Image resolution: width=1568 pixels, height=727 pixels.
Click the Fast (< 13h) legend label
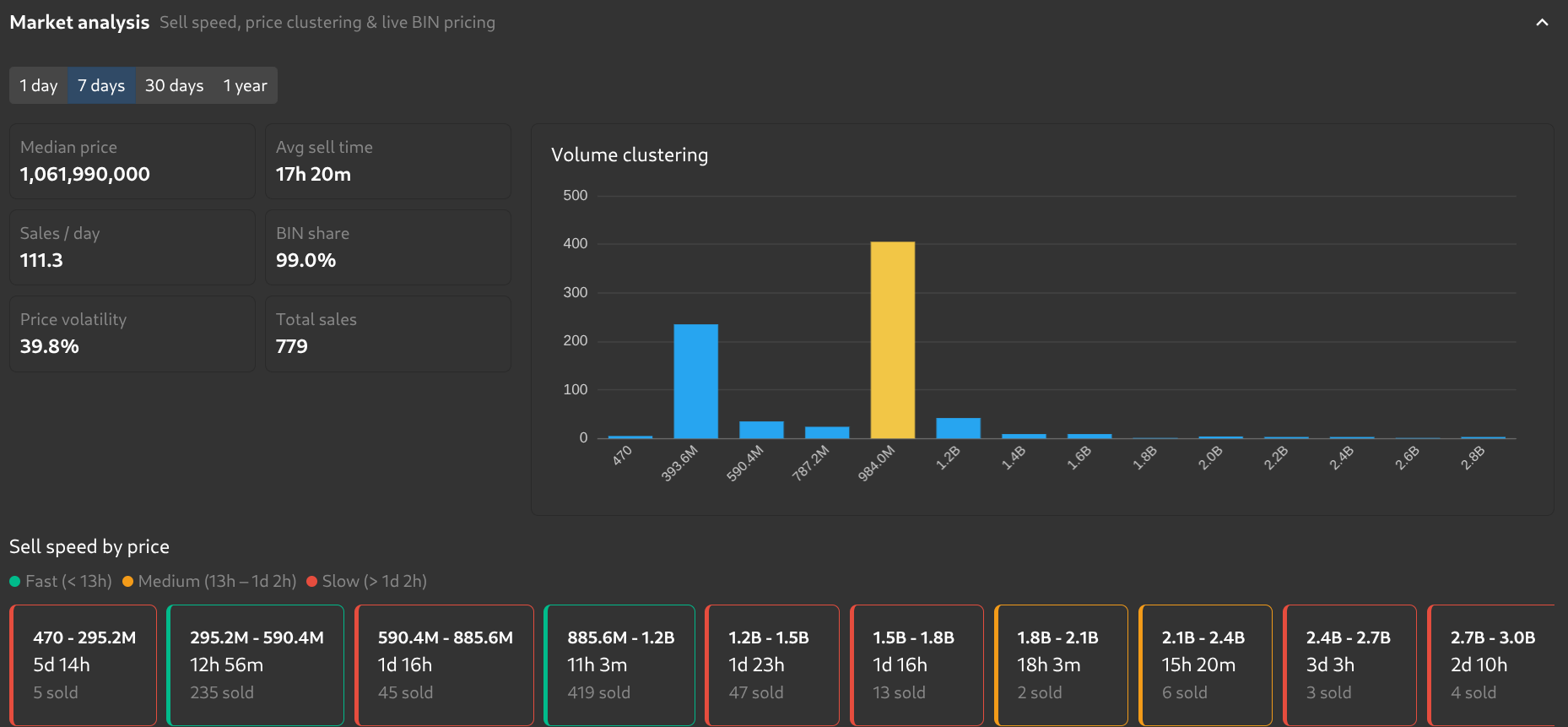point(68,581)
